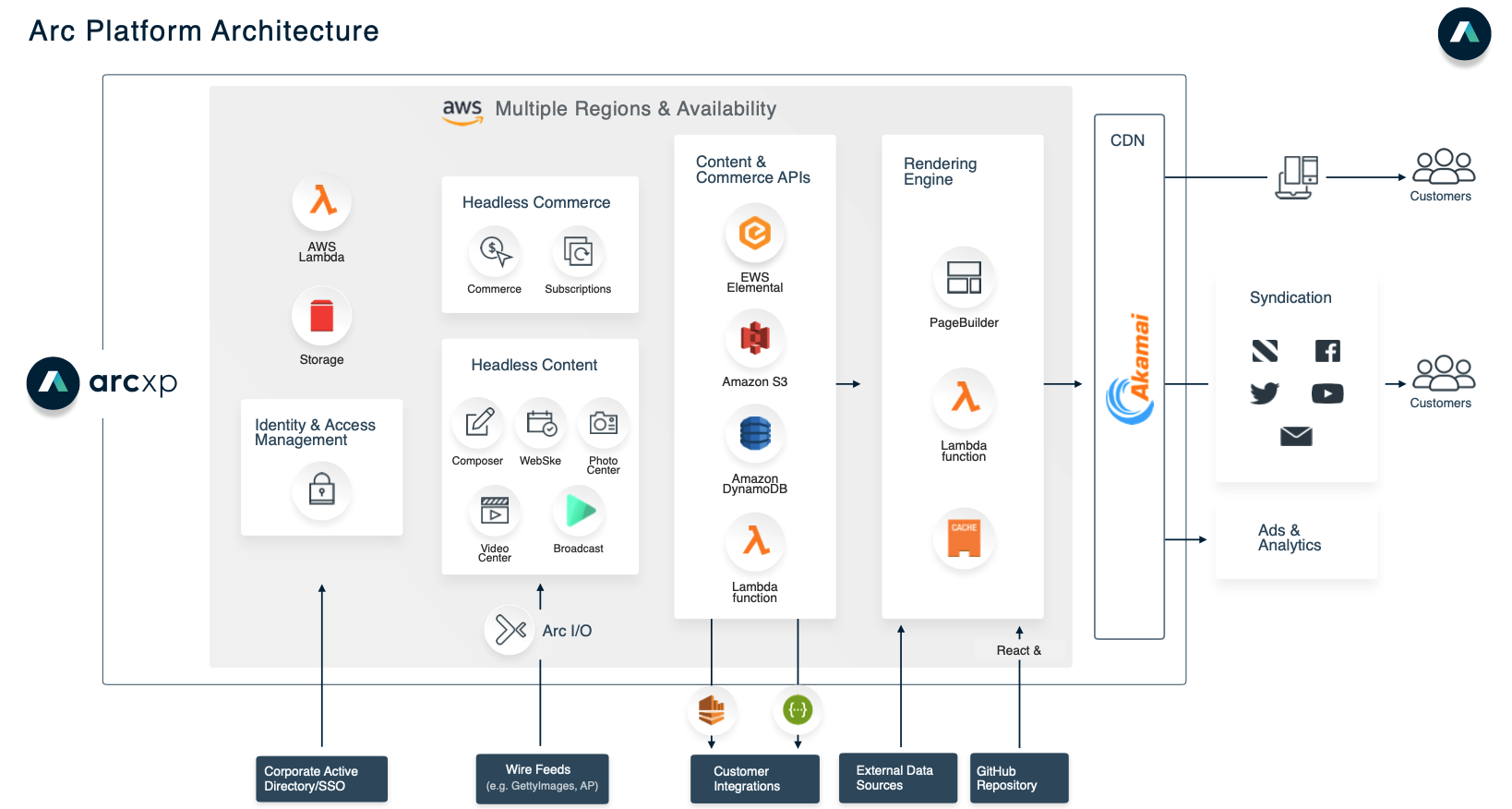Click the 'Multiple Regions & Availability' text
1512x809 pixels.
point(636,109)
